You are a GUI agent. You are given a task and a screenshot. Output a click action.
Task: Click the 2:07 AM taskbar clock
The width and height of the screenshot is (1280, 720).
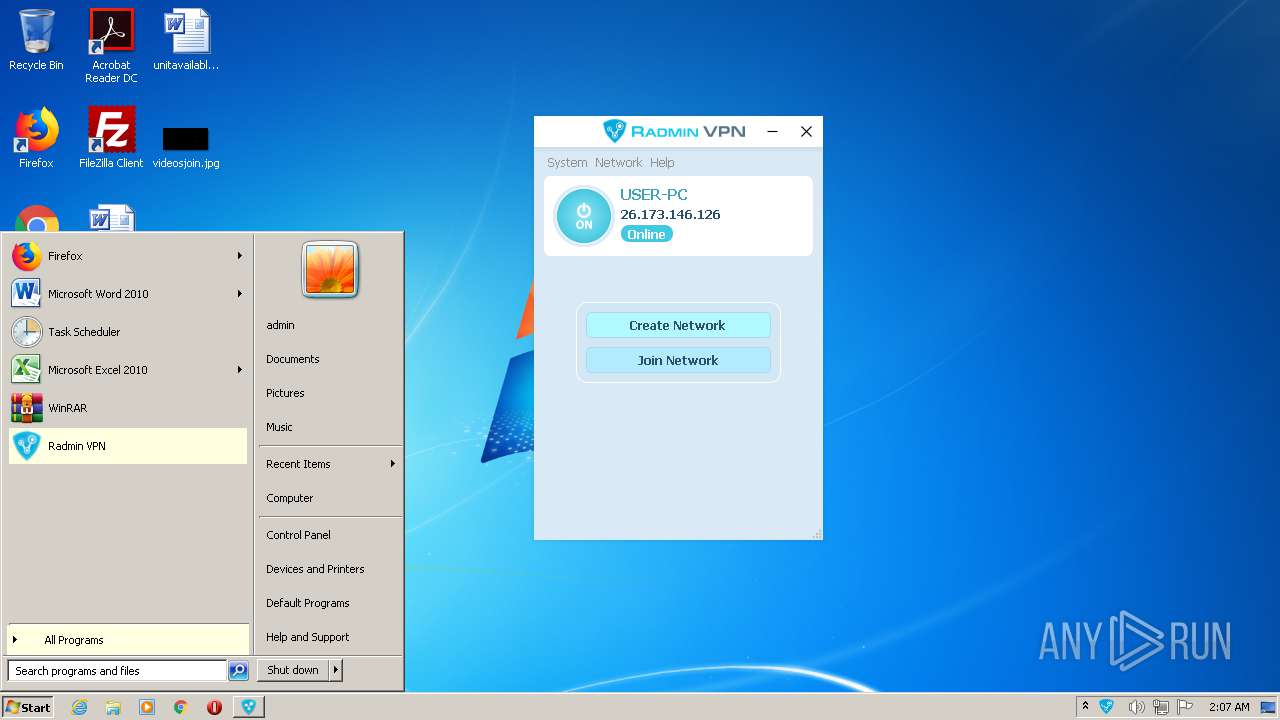tap(1229, 707)
